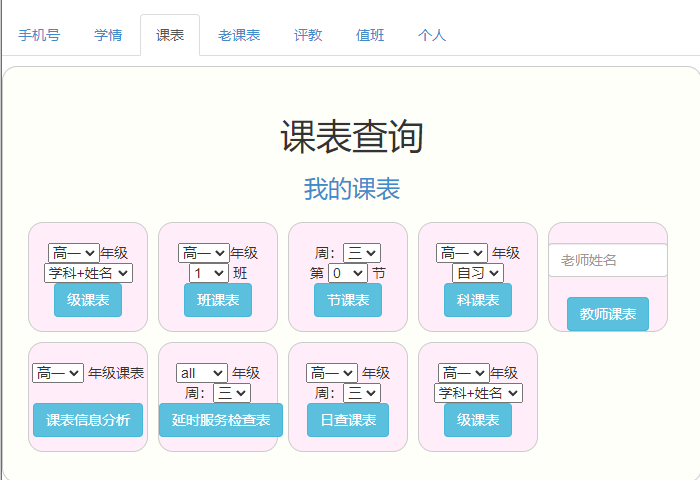
Task: Click the 班课表 button
Action: point(218,300)
